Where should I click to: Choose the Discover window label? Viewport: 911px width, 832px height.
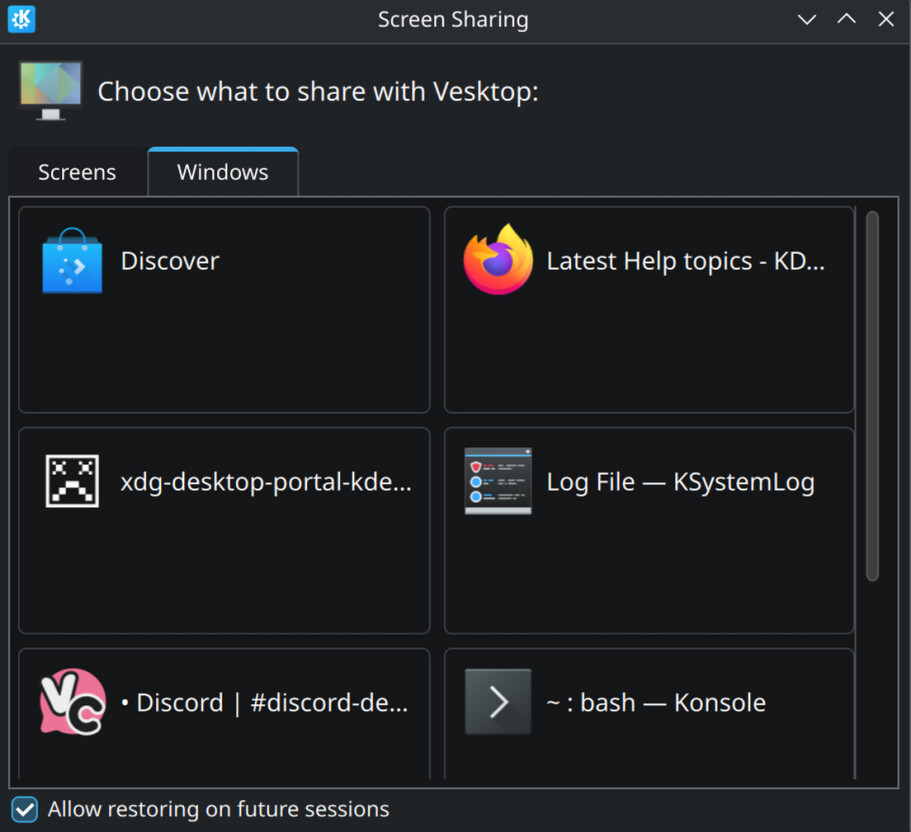pos(170,261)
